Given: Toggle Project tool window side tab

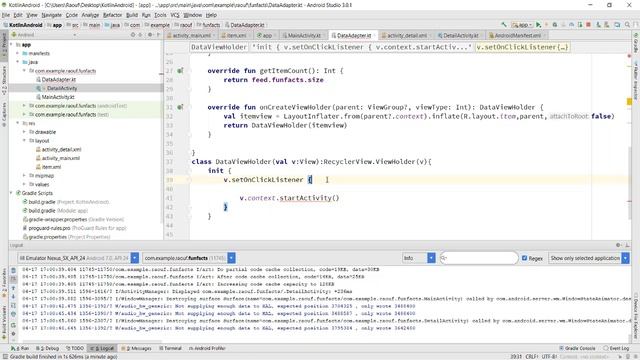Looking at the screenshot, I should pyautogui.click(x=4, y=45).
